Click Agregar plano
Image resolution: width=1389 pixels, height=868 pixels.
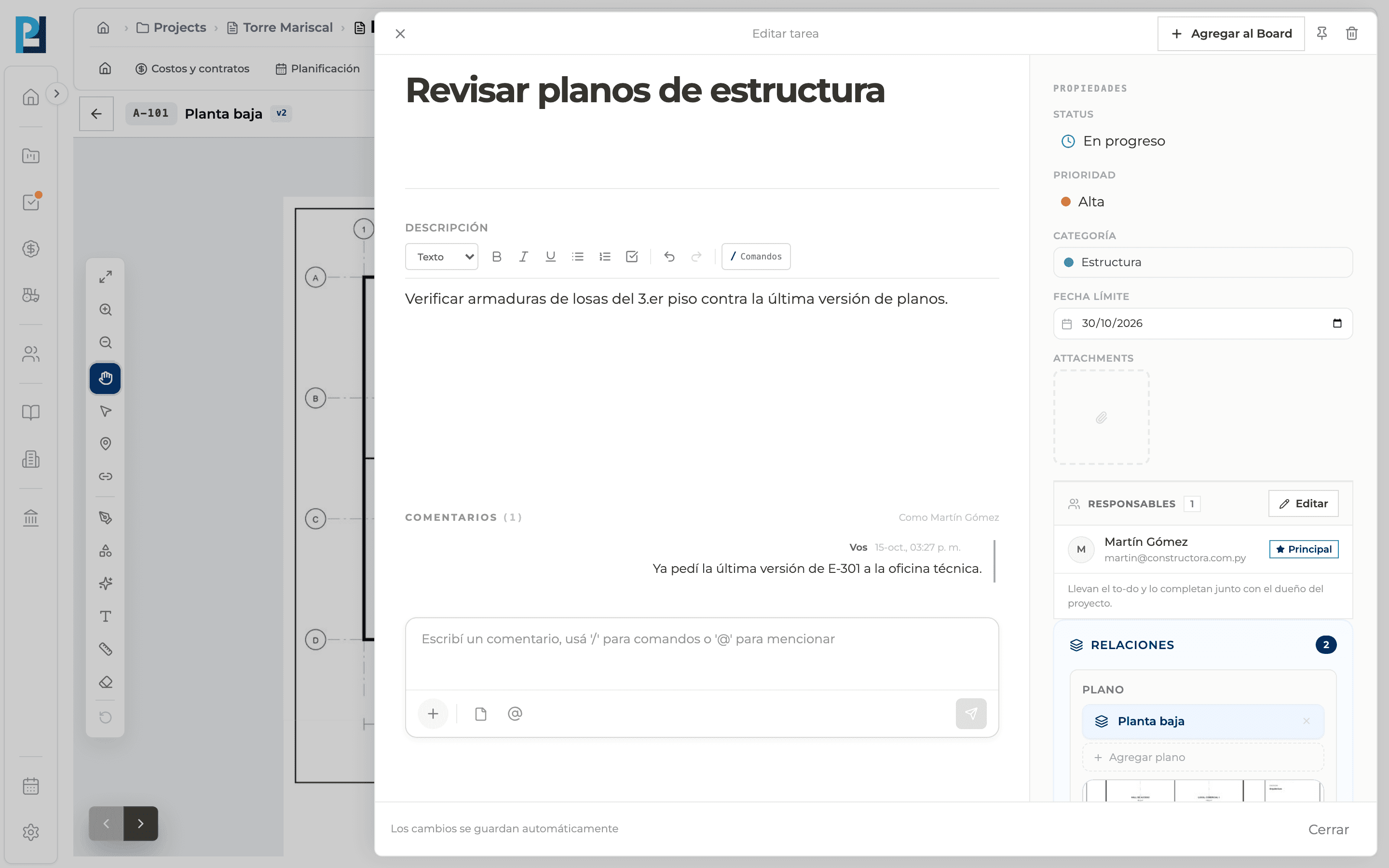1202,757
